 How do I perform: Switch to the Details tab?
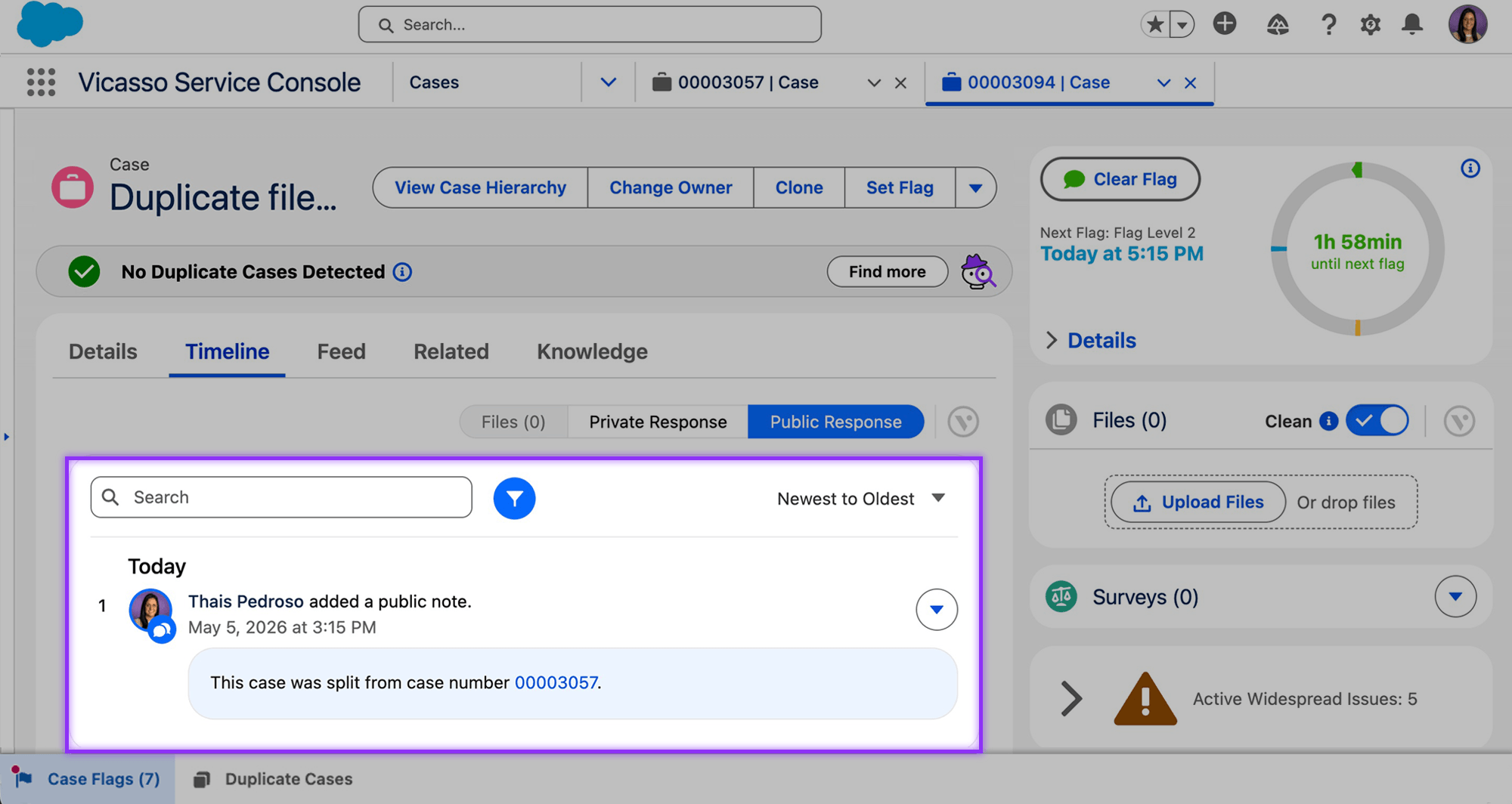(103, 351)
